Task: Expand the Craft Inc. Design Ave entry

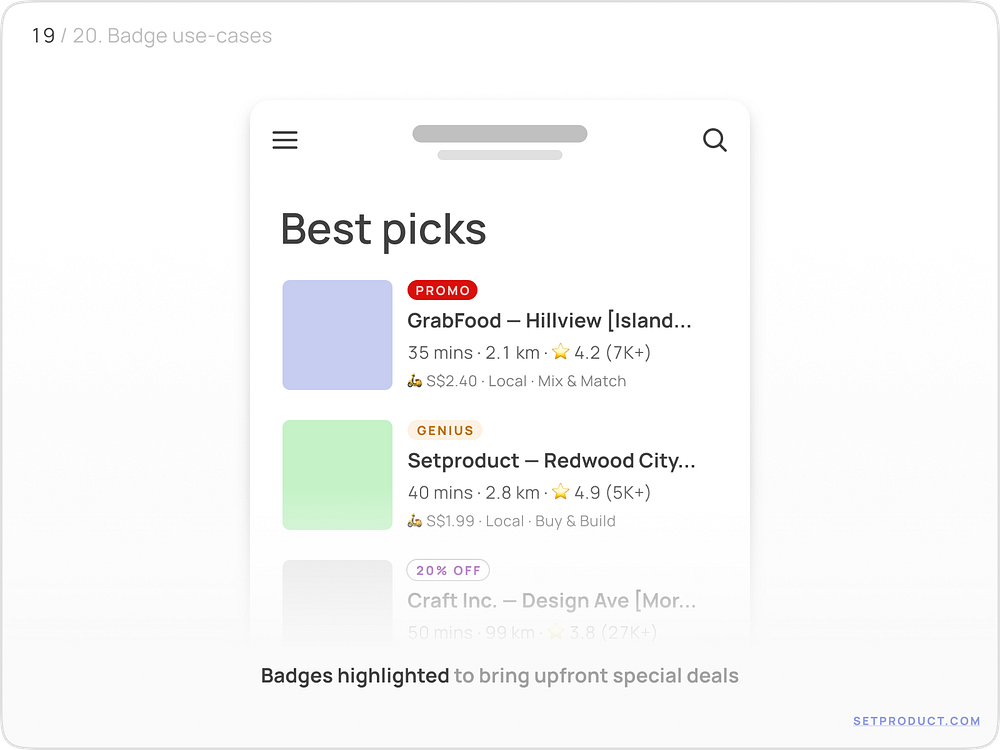Action: pyautogui.click(x=553, y=600)
